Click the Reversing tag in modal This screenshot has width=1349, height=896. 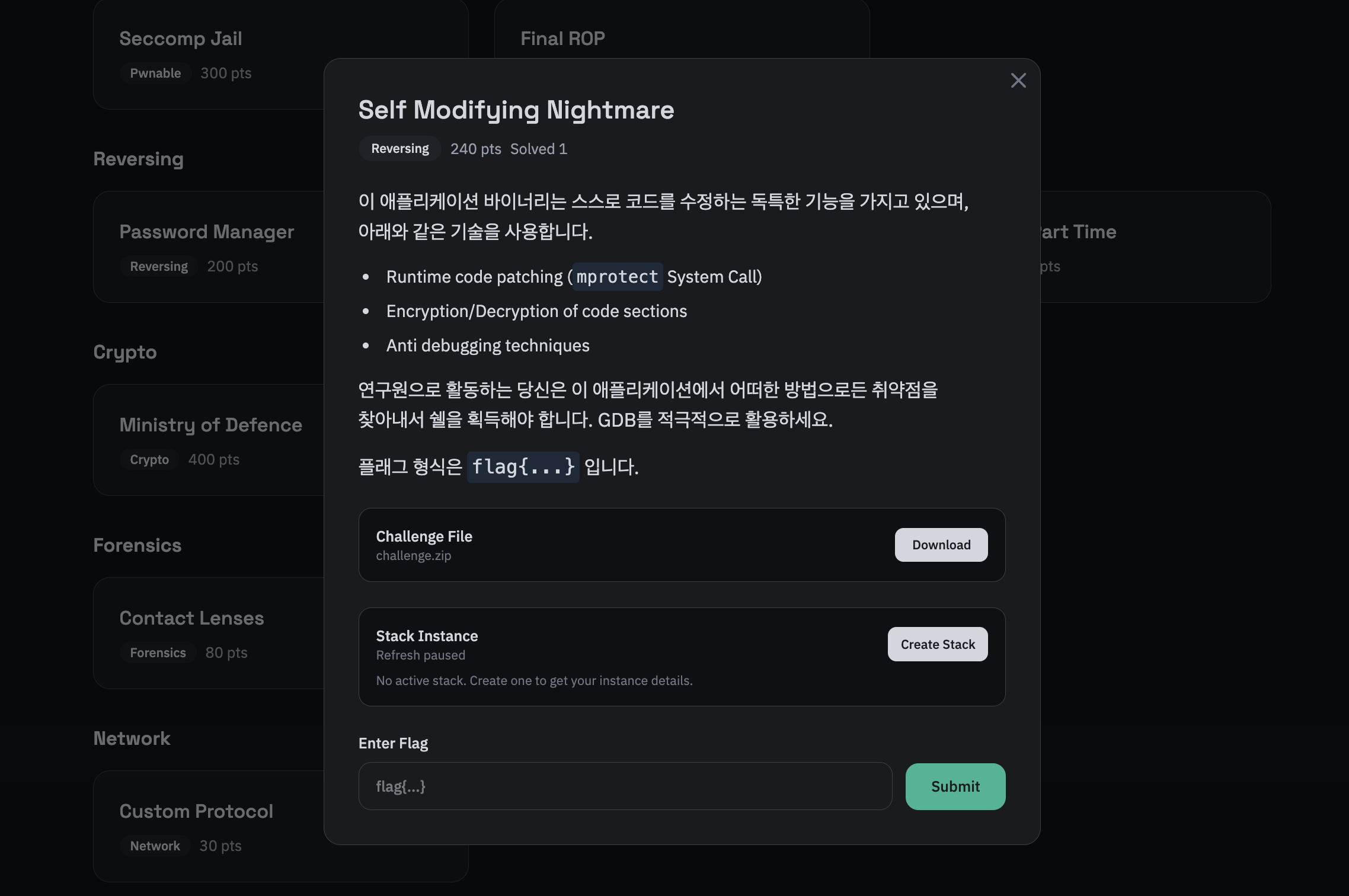click(399, 149)
